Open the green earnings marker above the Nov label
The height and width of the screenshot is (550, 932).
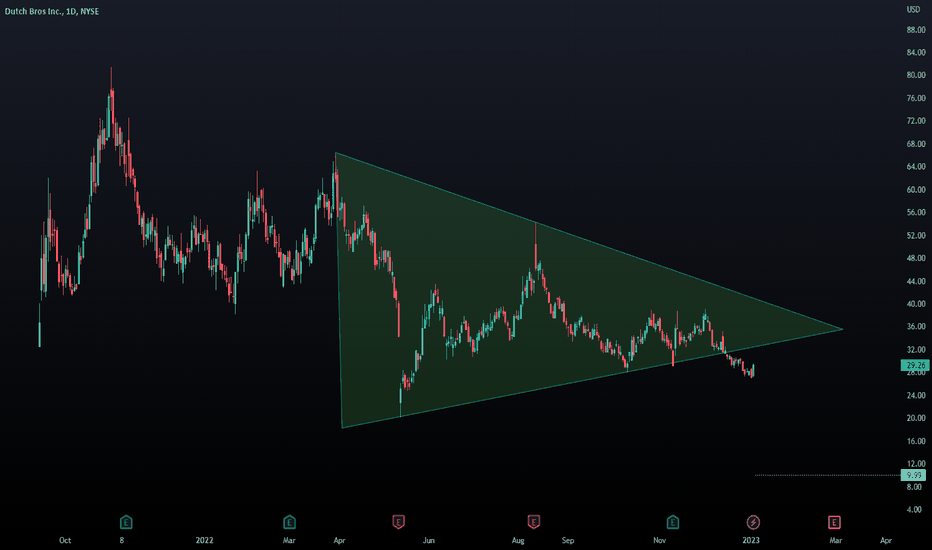[672, 523]
